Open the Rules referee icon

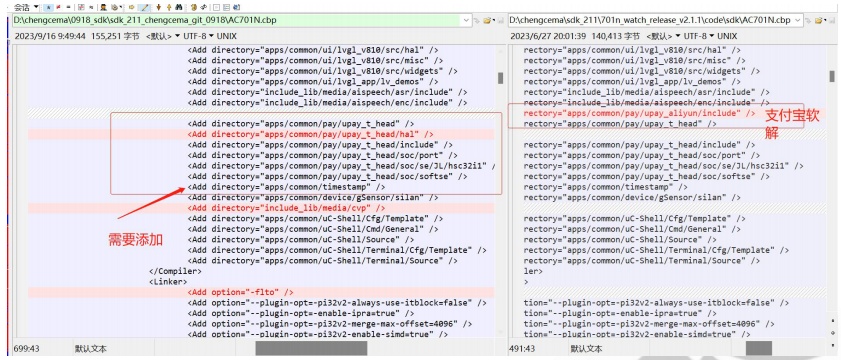(104, 8)
